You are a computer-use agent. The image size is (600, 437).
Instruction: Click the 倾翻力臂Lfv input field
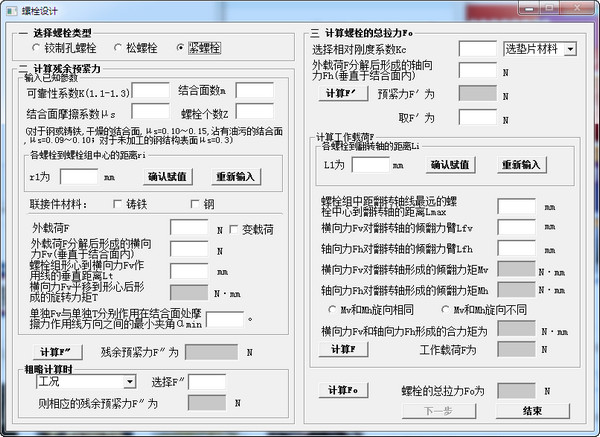[x=517, y=227]
